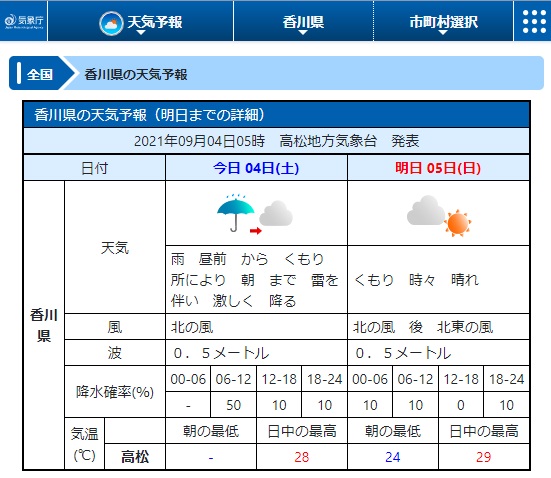Image resolution: width=551 pixels, height=478 pixels.
Task: Expand the 香川県 prefecture dropdown
Action: [x=303, y=22]
